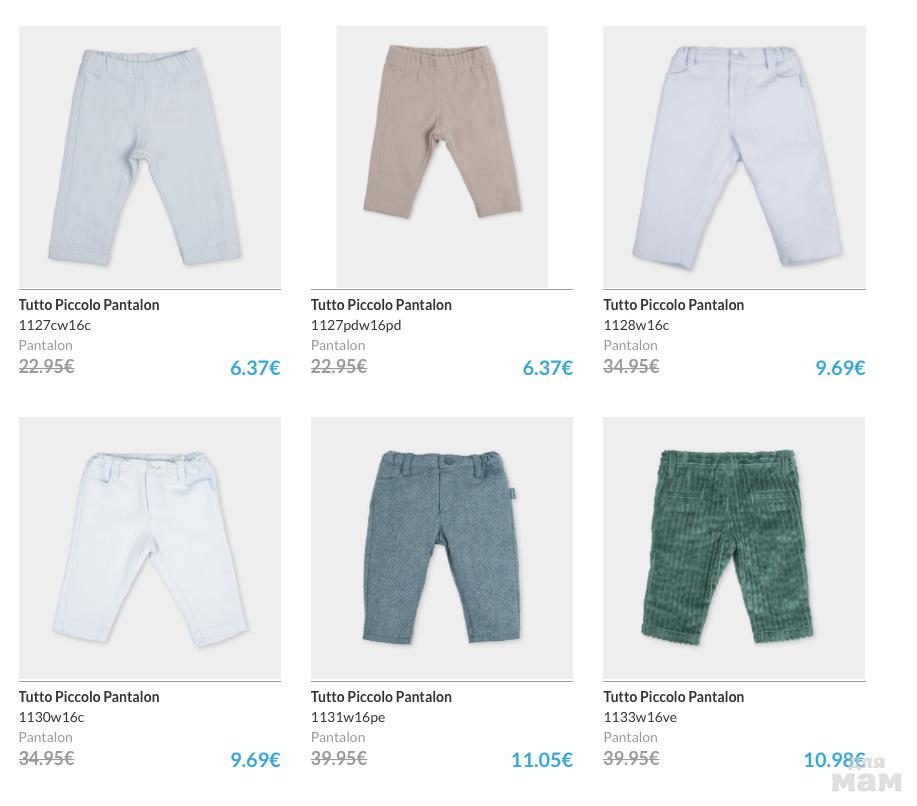
Task: Click the Pantalon category under 1130w16c
Action: (x=45, y=737)
